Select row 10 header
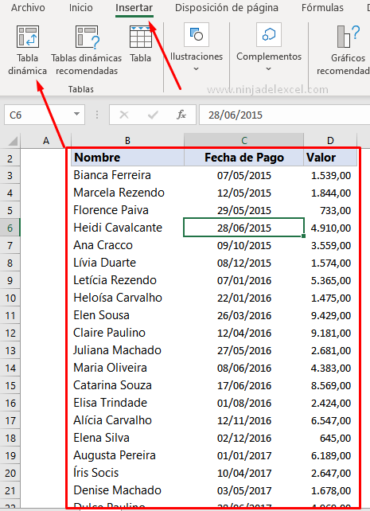This screenshot has width=370, height=511. click(10, 298)
